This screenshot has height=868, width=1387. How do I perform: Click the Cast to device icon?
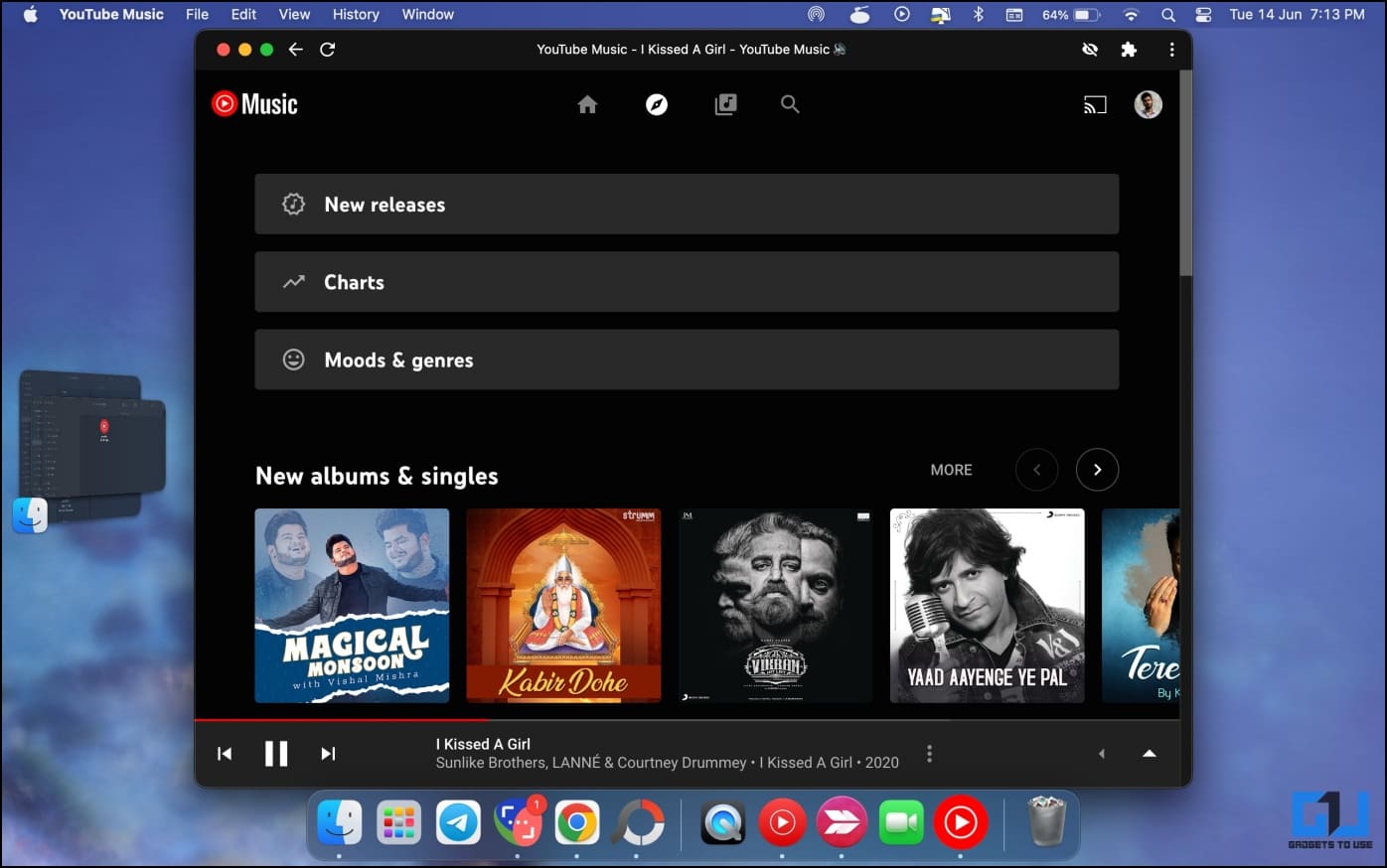(x=1095, y=105)
